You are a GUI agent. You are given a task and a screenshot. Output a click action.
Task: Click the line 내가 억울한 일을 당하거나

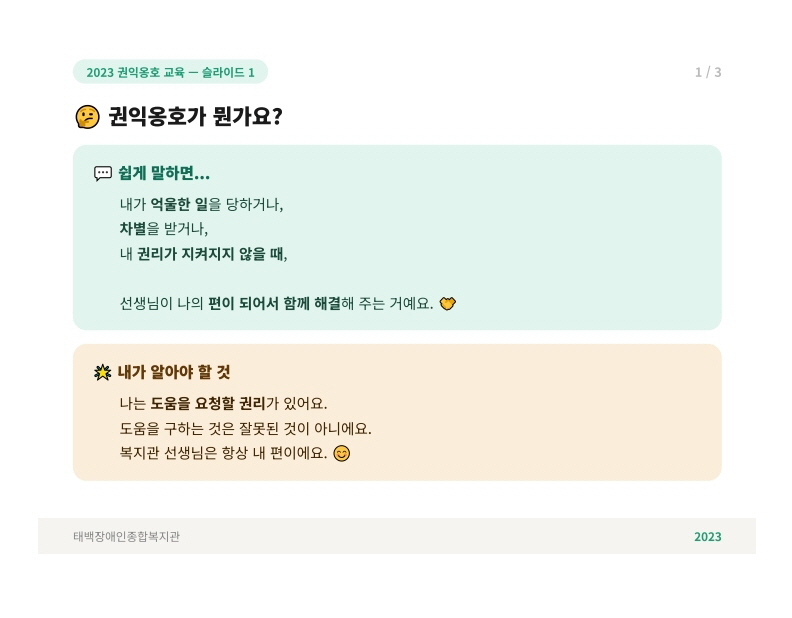[201, 204]
